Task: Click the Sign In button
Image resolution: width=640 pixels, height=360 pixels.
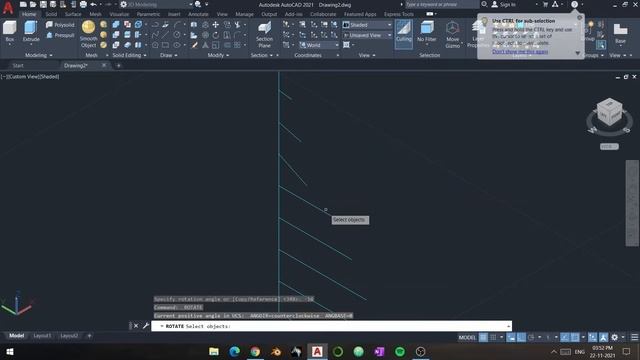Action: tap(504, 4)
